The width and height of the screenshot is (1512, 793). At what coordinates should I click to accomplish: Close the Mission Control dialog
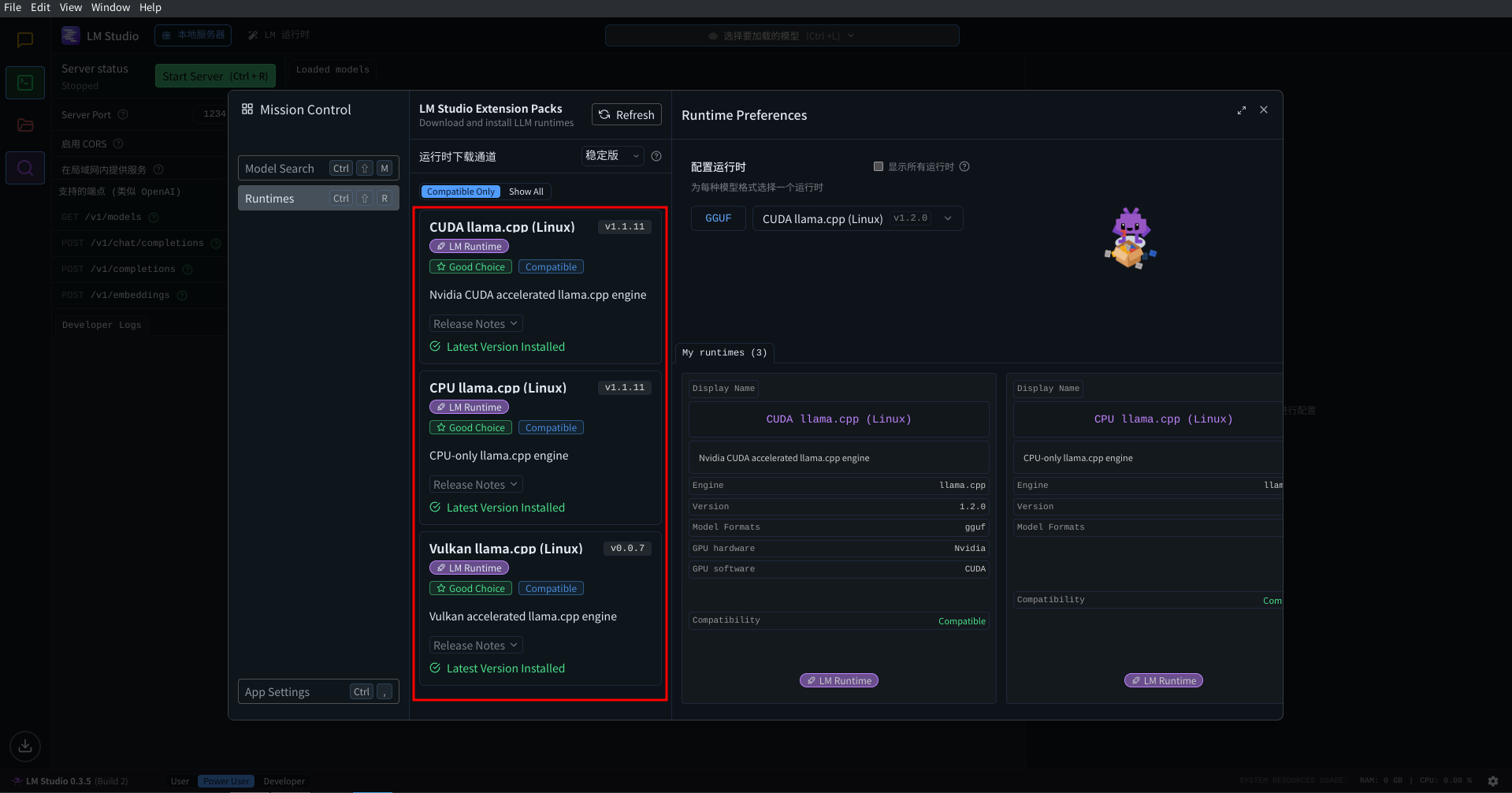tap(1264, 110)
